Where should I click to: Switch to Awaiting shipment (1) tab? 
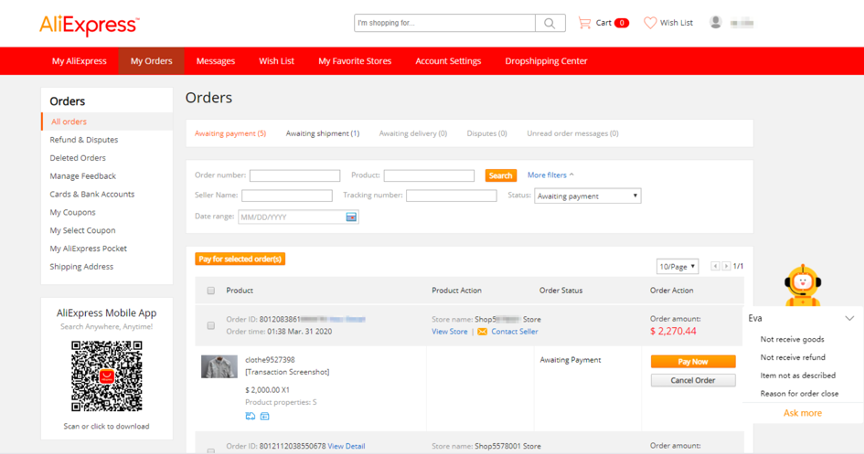click(322, 133)
